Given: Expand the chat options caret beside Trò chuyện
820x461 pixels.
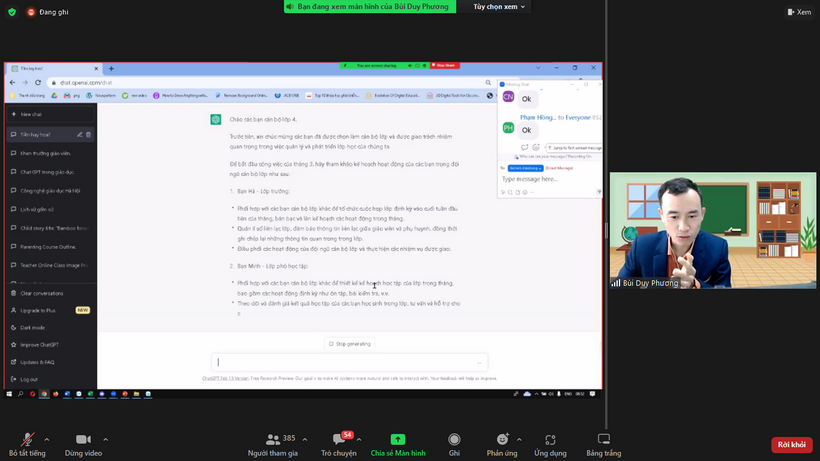Looking at the screenshot, I should click(359, 440).
